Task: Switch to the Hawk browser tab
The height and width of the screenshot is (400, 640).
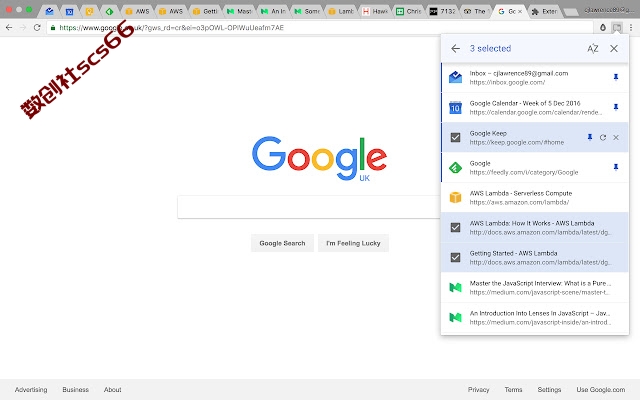Action: click(x=375, y=11)
